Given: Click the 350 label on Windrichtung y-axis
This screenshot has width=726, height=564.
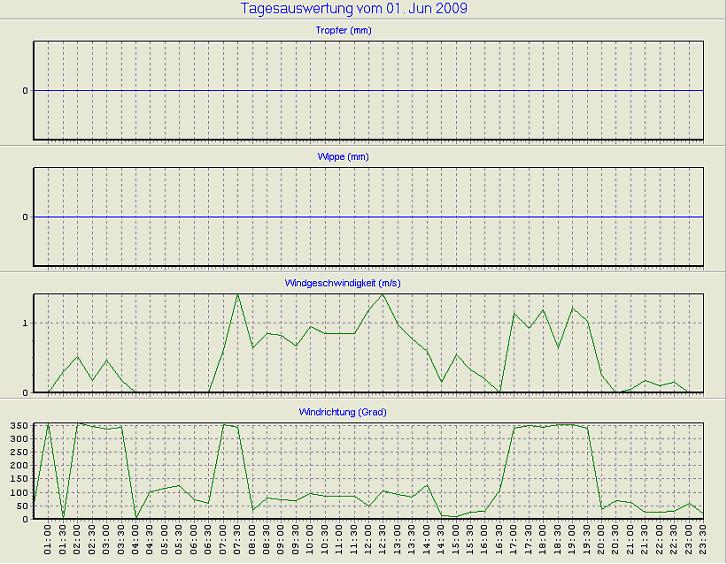Looking at the screenshot, I should pyautogui.click(x=19, y=425).
